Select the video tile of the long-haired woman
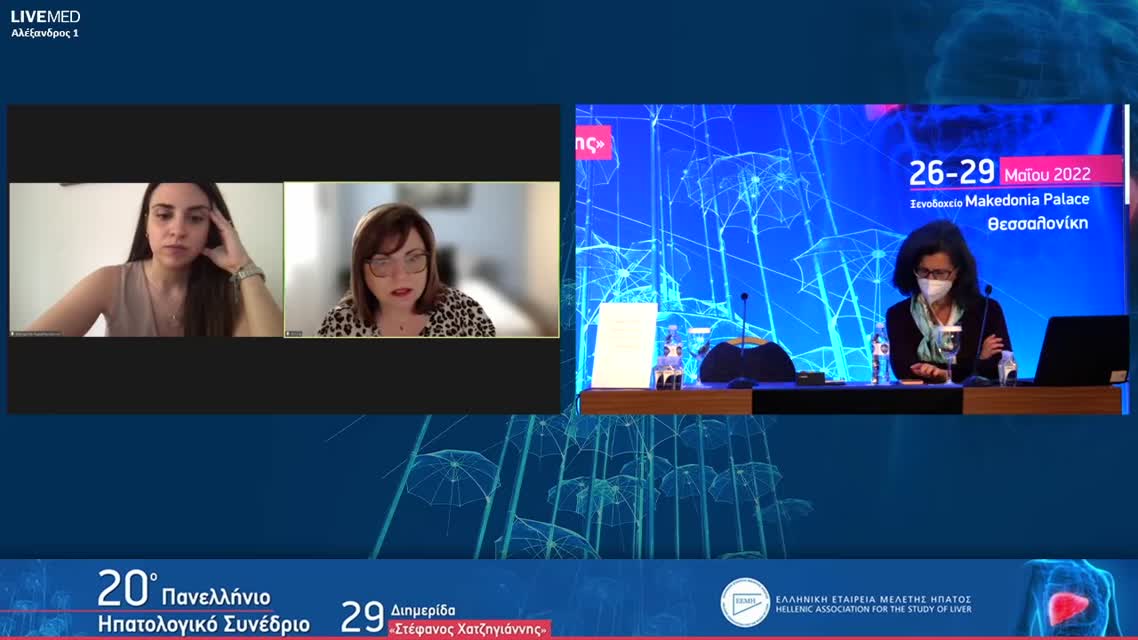This screenshot has height=640, width=1138. 146,259
